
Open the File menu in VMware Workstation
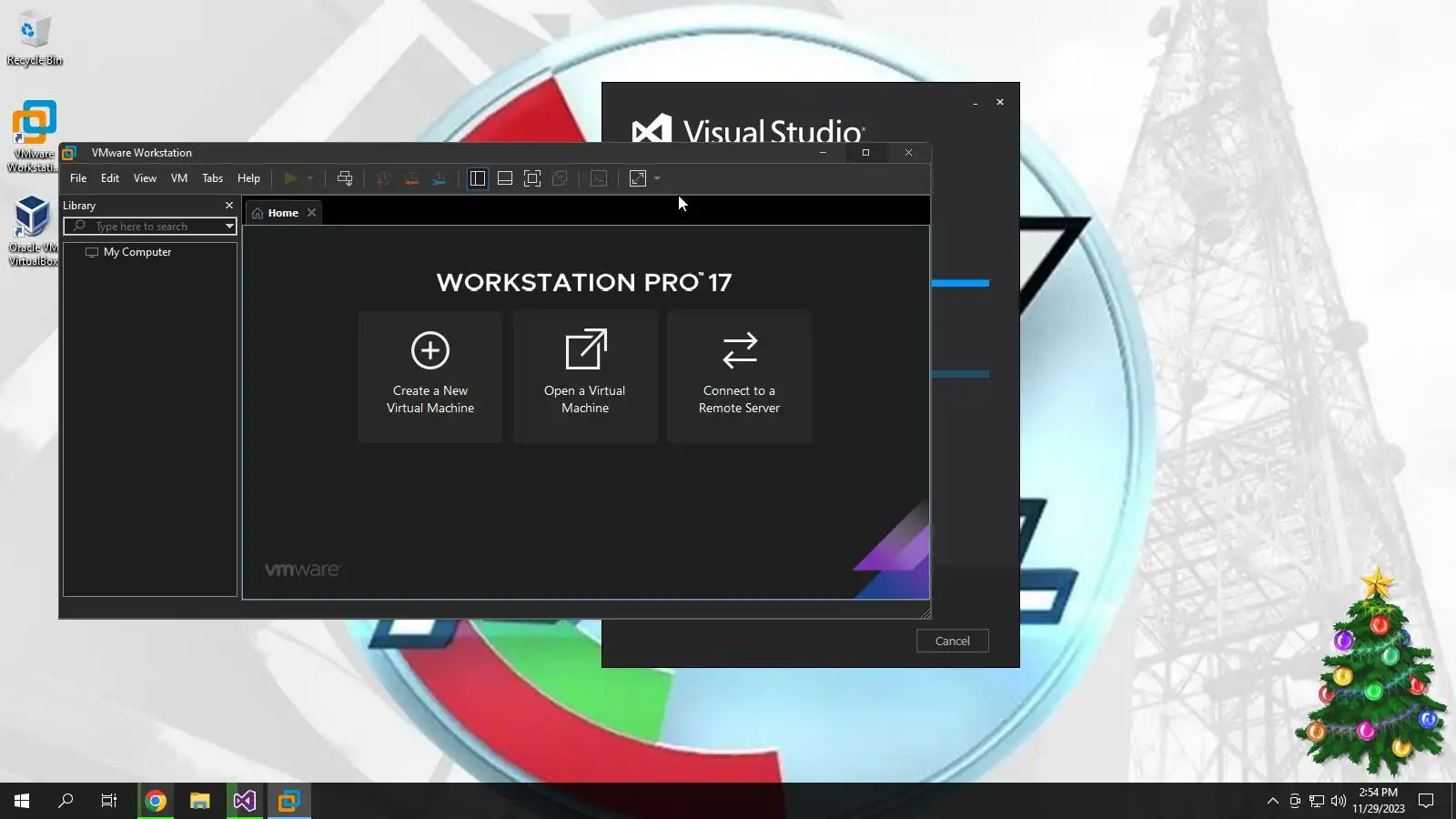click(78, 178)
